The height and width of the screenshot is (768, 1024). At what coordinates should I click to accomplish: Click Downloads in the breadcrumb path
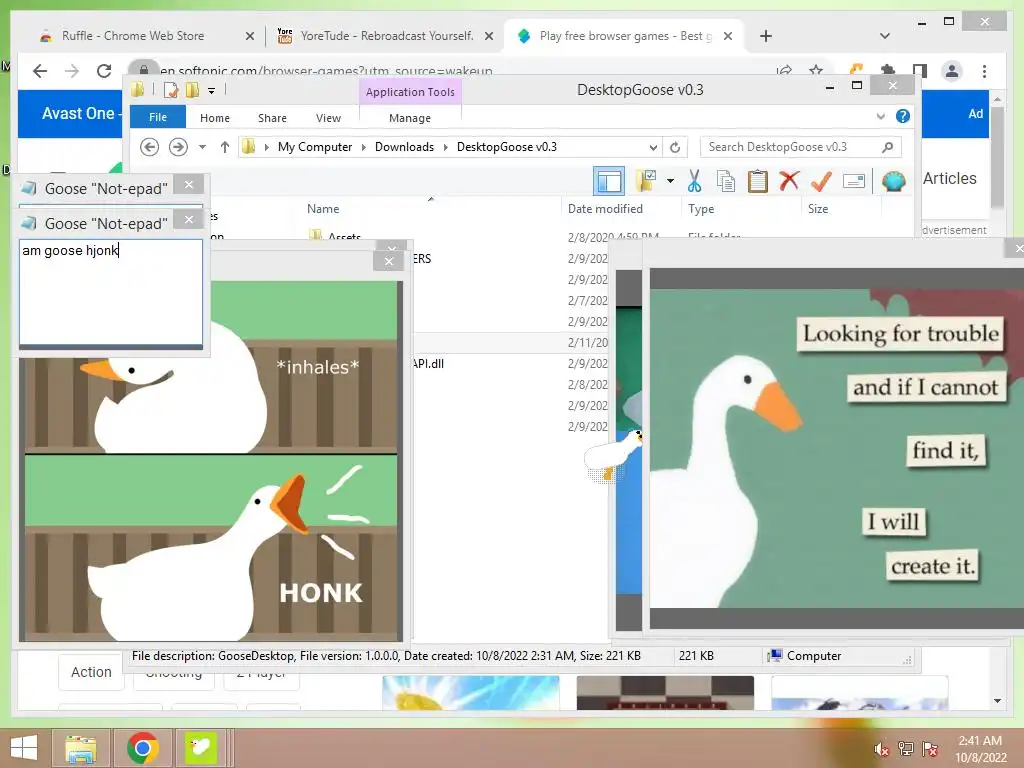point(404,147)
